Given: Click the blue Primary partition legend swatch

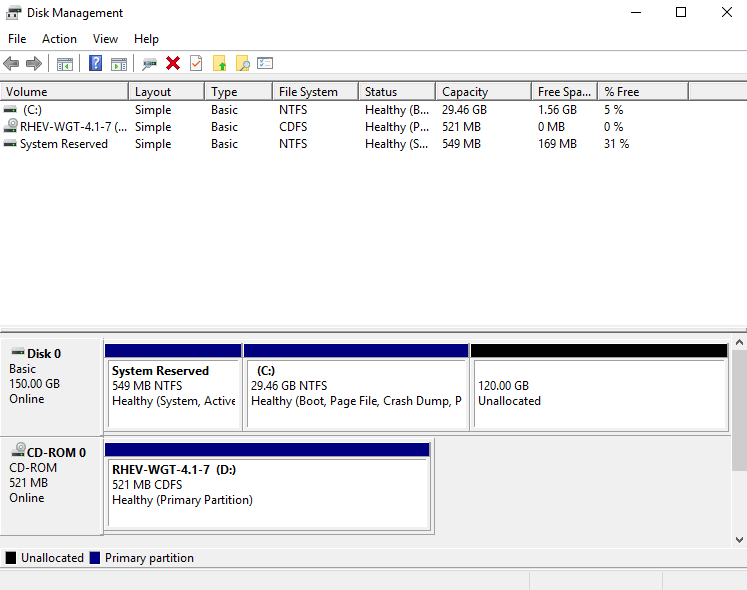Looking at the screenshot, I should [x=95, y=558].
